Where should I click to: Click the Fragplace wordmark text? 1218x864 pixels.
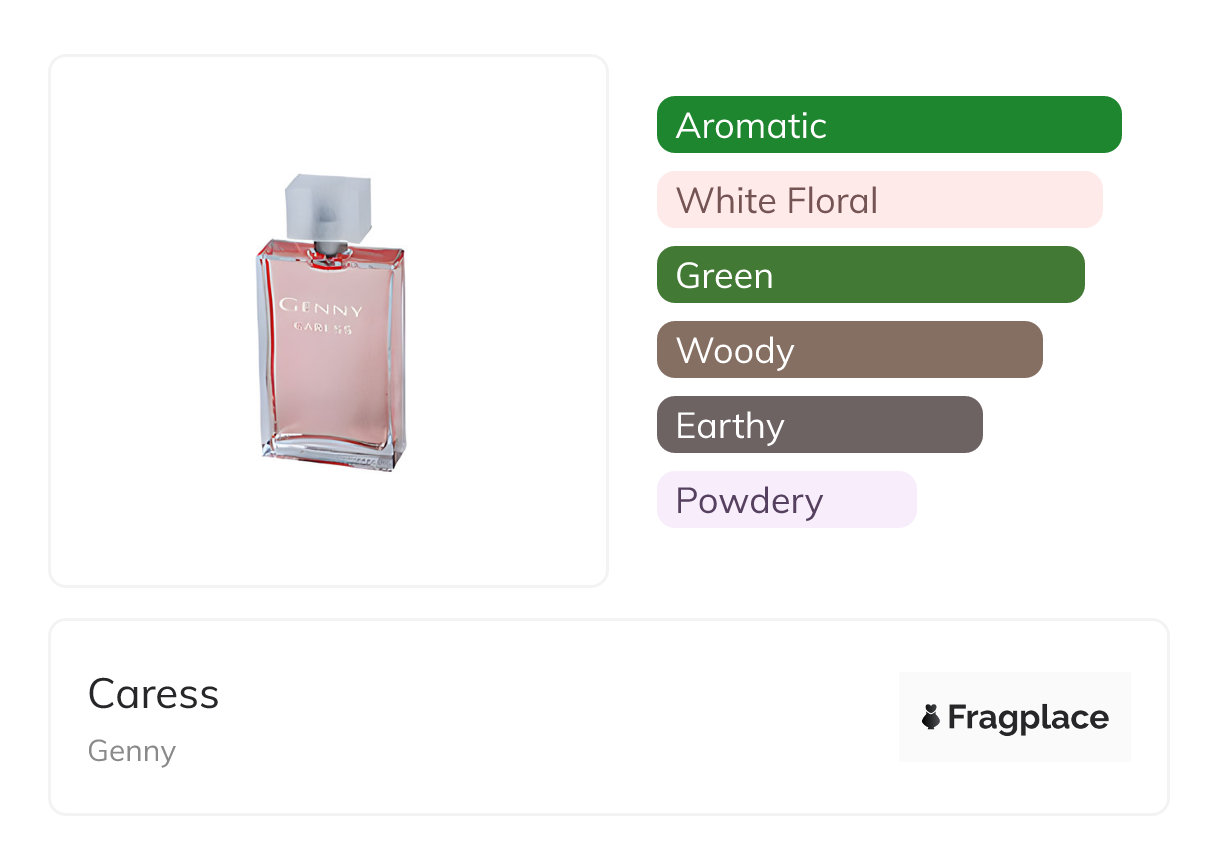[x=1028, y=717]
